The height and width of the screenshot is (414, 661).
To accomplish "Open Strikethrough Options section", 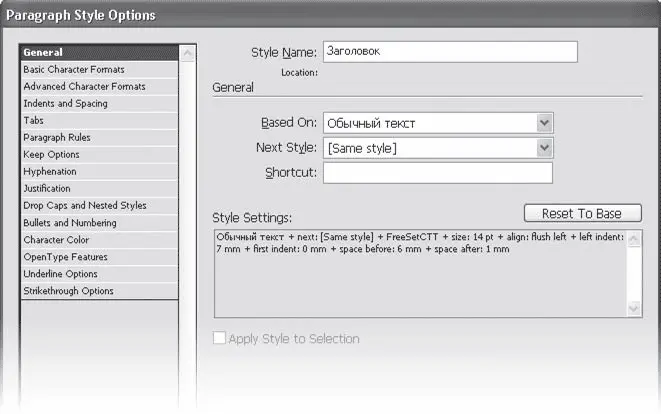I will click(68, 291).
